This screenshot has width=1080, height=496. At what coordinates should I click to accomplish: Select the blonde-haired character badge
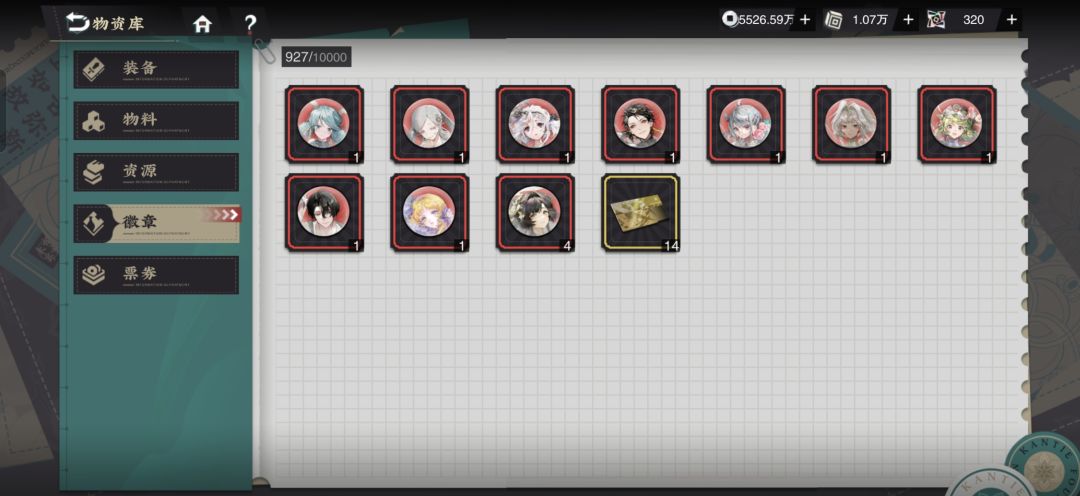(430, 212)
